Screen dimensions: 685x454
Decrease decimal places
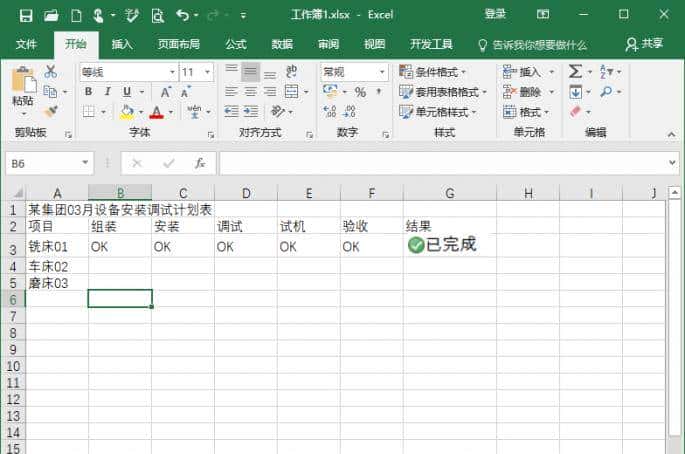click(x=349, y=112)
